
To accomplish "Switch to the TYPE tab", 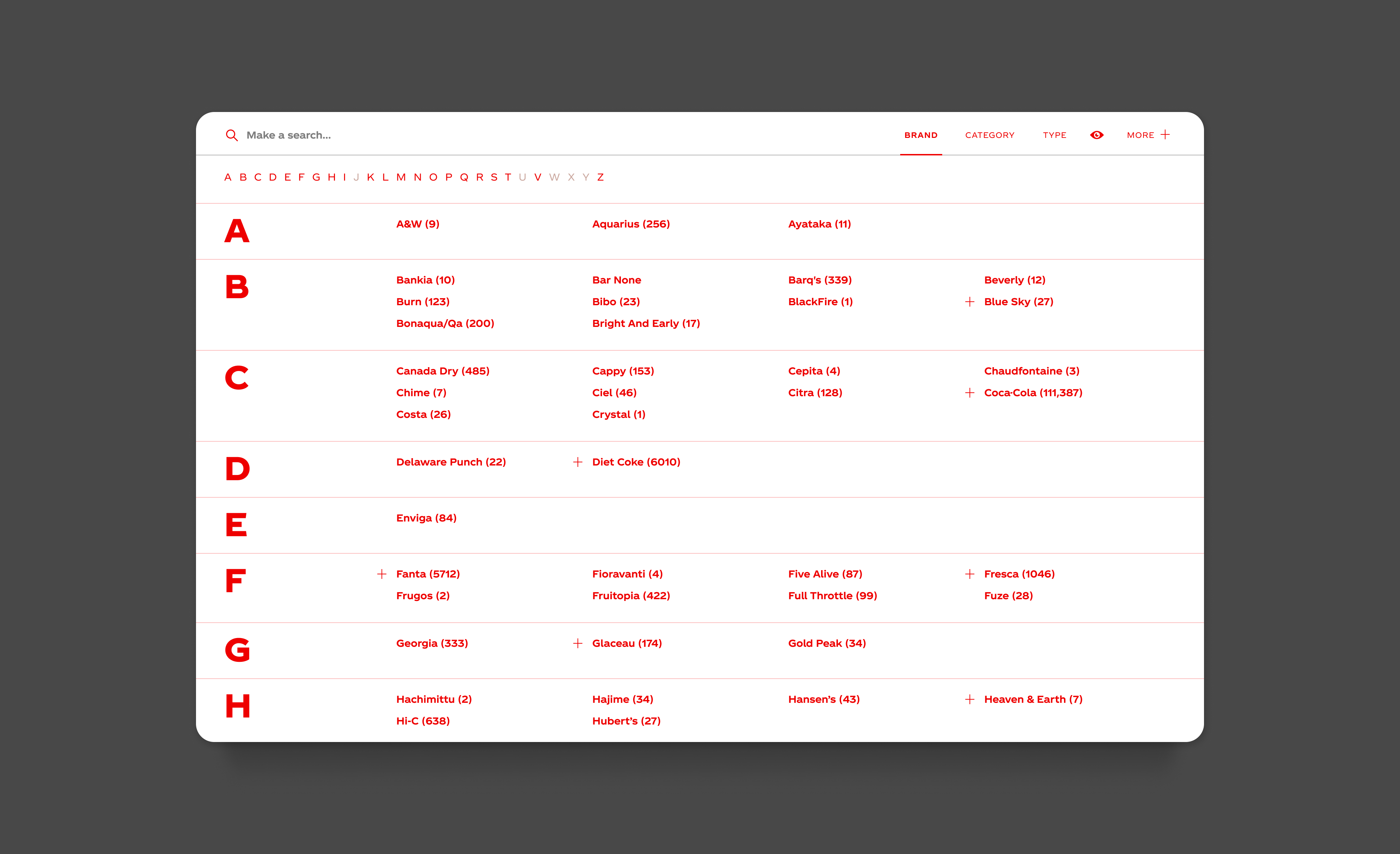I will click(1055, 135).
